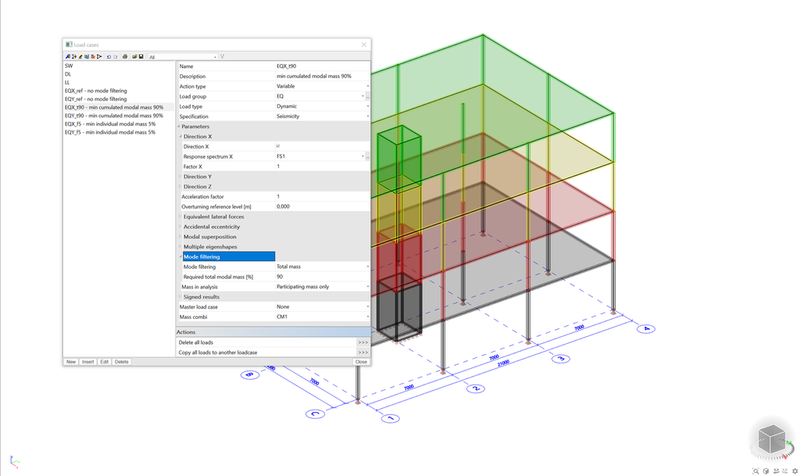Edit the Description field value

click(322, 76)
